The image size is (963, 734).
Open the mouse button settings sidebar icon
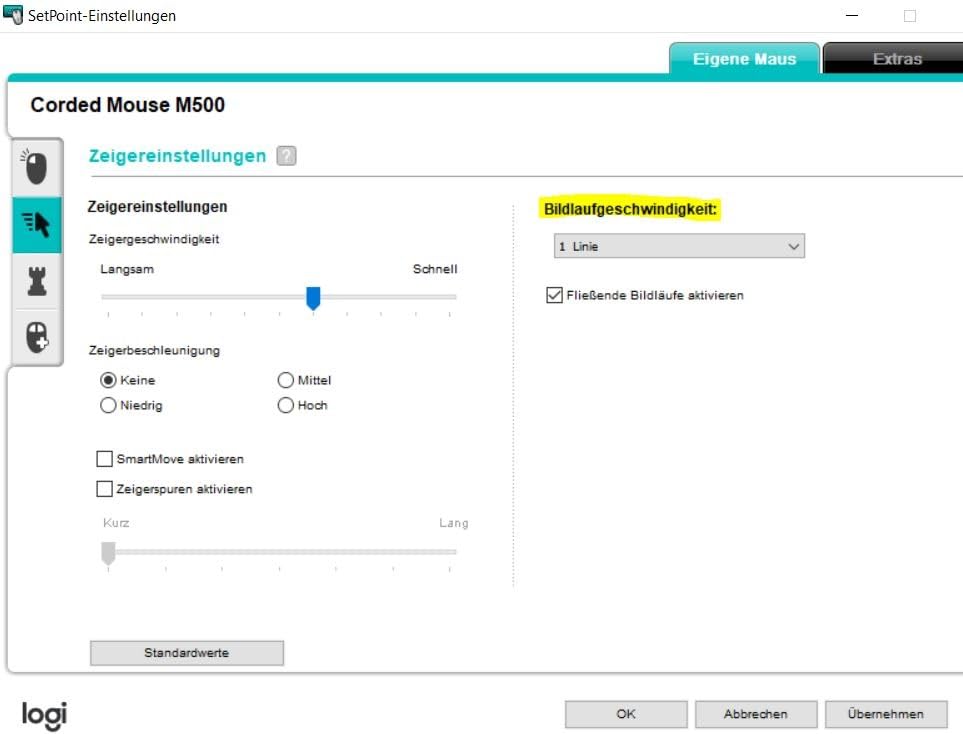[36, 167]
